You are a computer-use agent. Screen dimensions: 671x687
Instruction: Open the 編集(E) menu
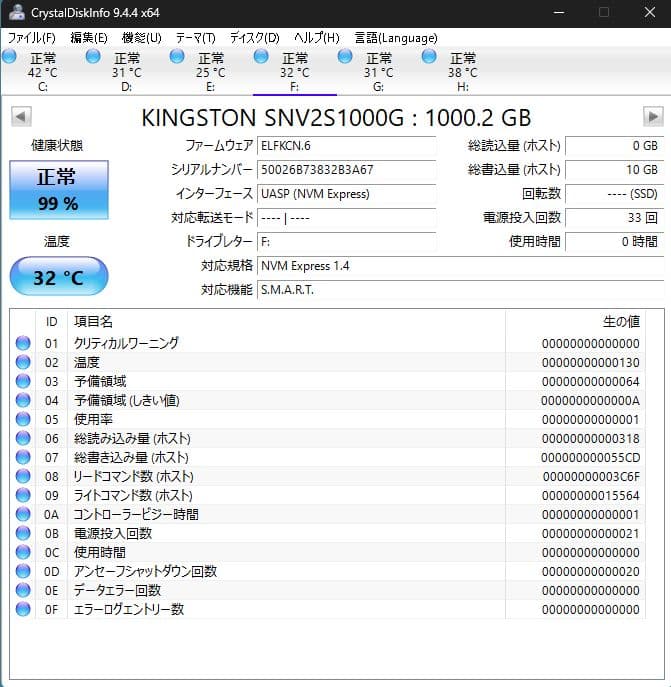(89, 38)
